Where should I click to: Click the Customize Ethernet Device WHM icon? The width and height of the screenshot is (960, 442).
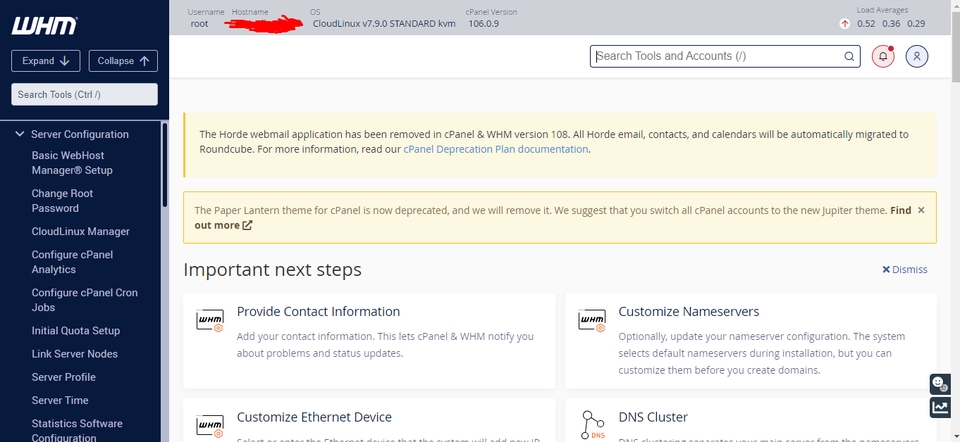point(210,426)
